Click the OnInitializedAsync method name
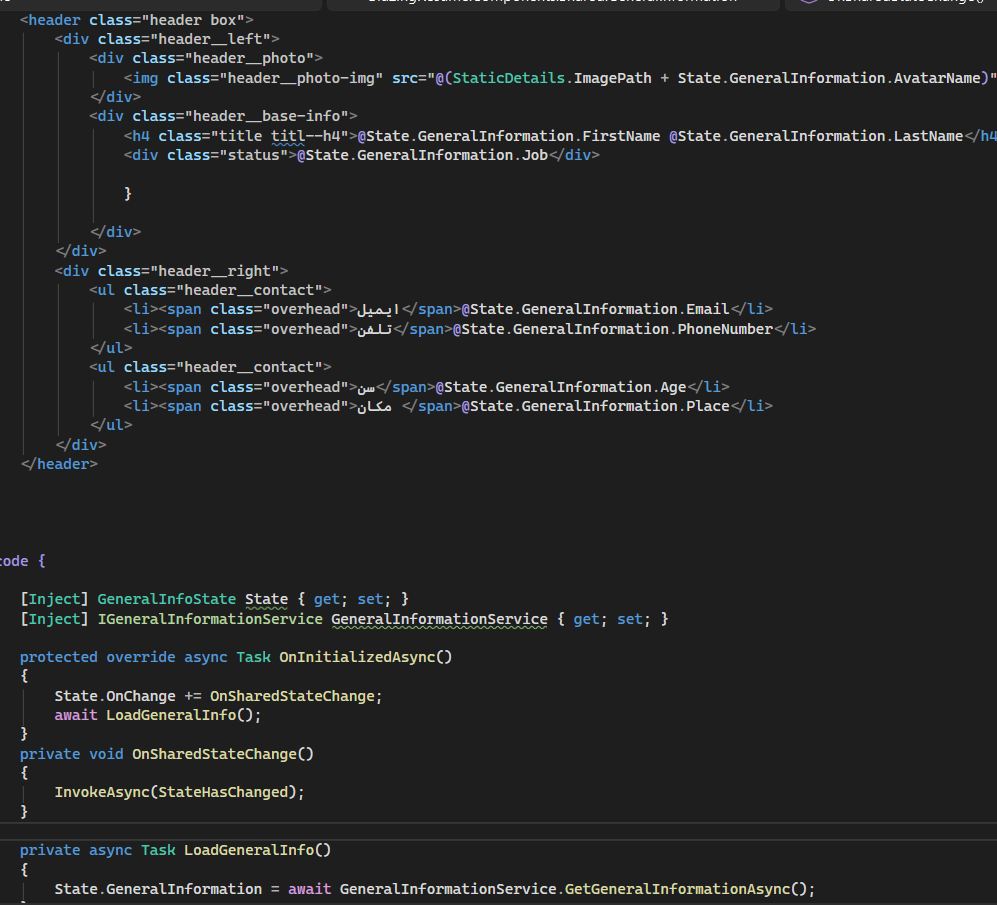Viewport: 997px width, 905px height. pos(360,657)
